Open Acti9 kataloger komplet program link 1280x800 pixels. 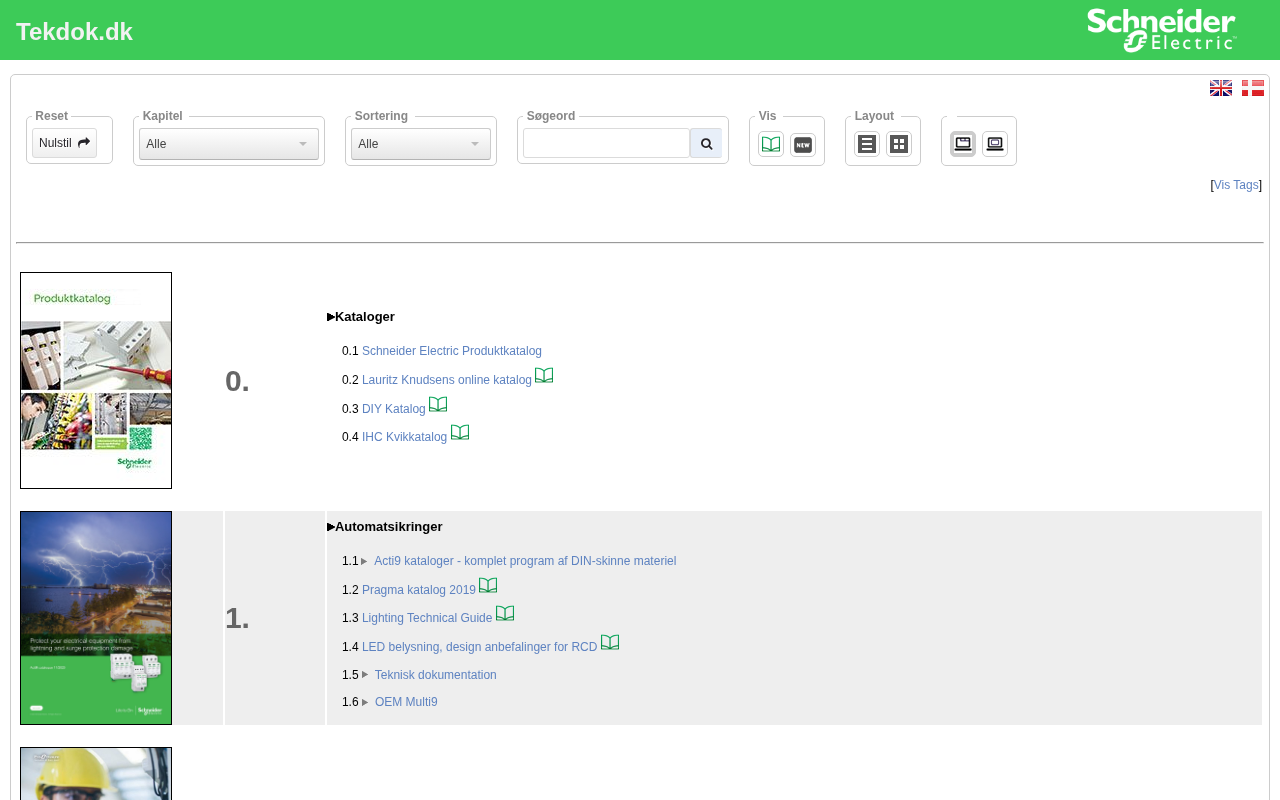(525, 561)
